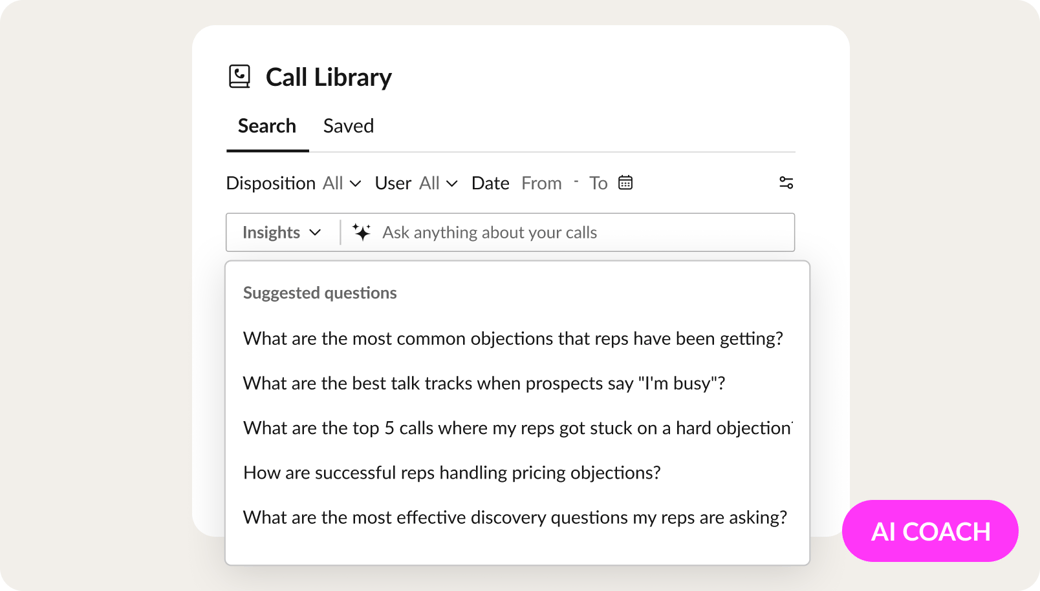Select the Search tab

[x=267, y=126]
